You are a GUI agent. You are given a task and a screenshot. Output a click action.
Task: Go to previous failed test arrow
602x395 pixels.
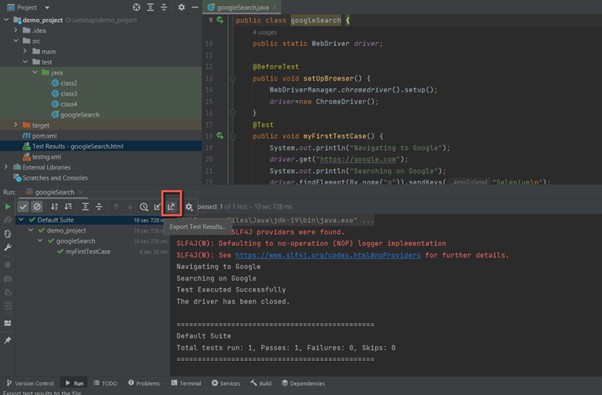(116, 207)
